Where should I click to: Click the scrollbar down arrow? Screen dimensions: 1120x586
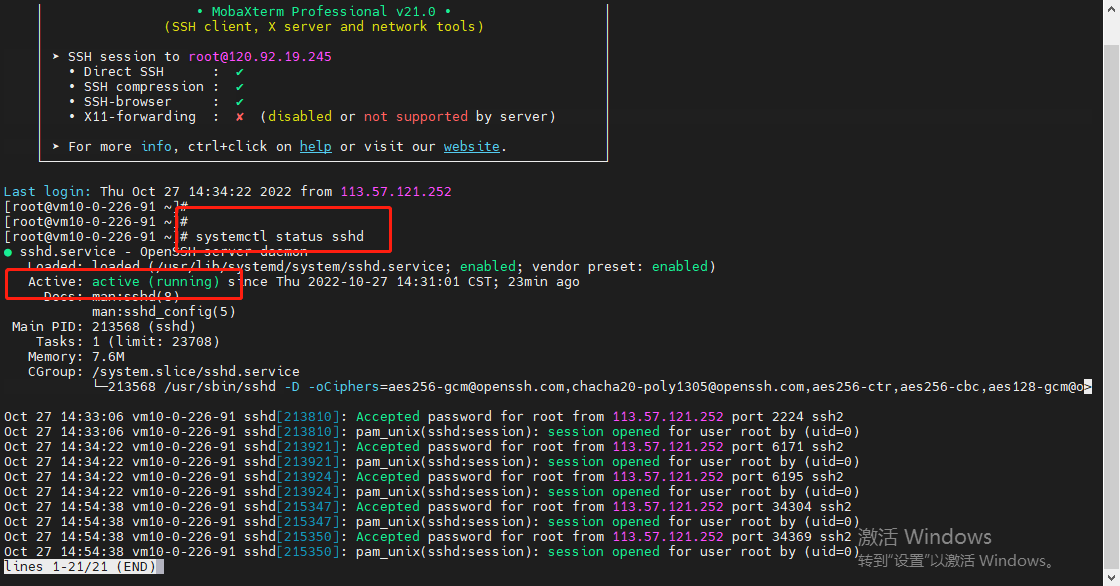[x=1111, y=577]
